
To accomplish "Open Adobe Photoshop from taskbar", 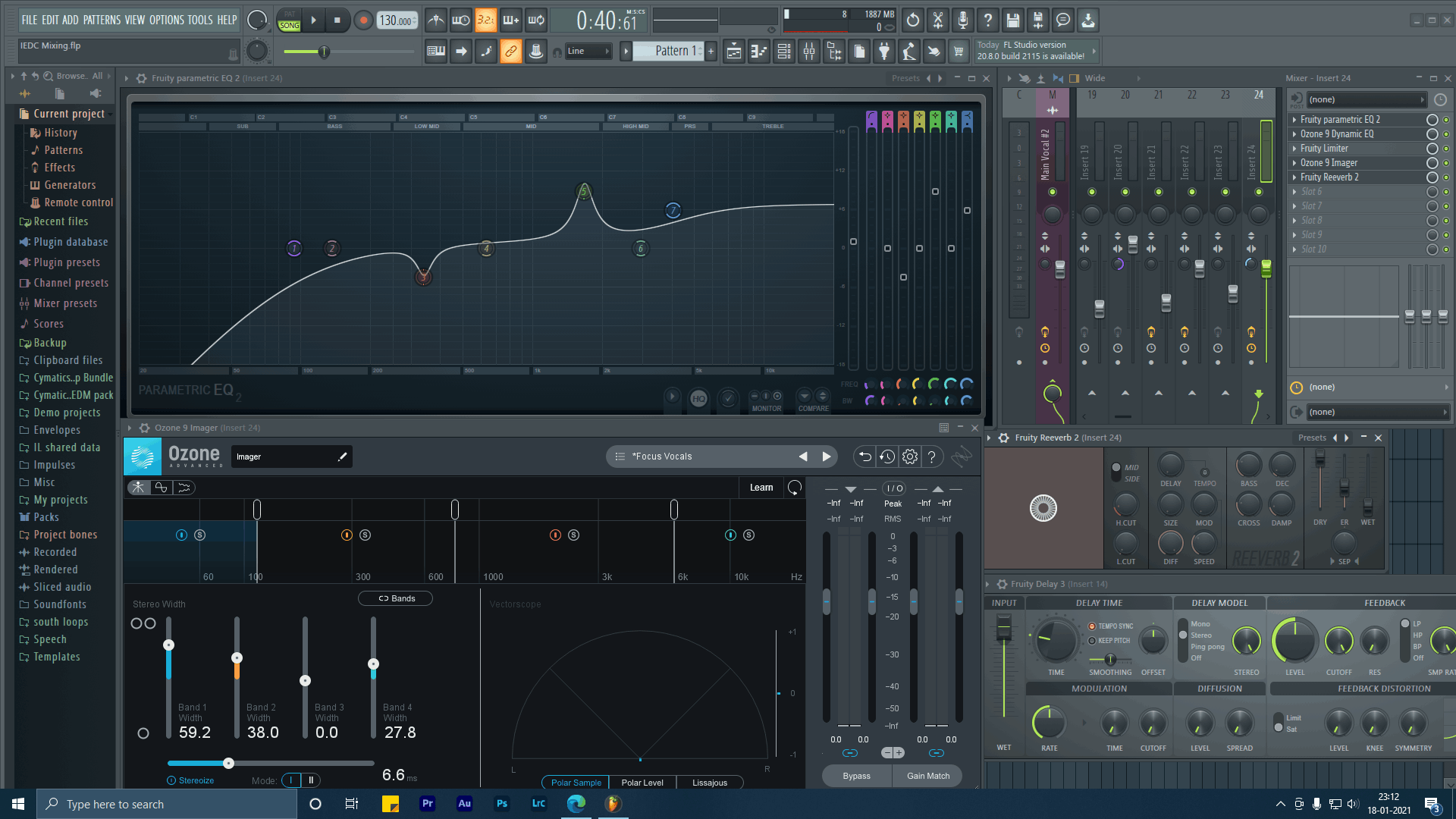I will (x=502, y=804).
